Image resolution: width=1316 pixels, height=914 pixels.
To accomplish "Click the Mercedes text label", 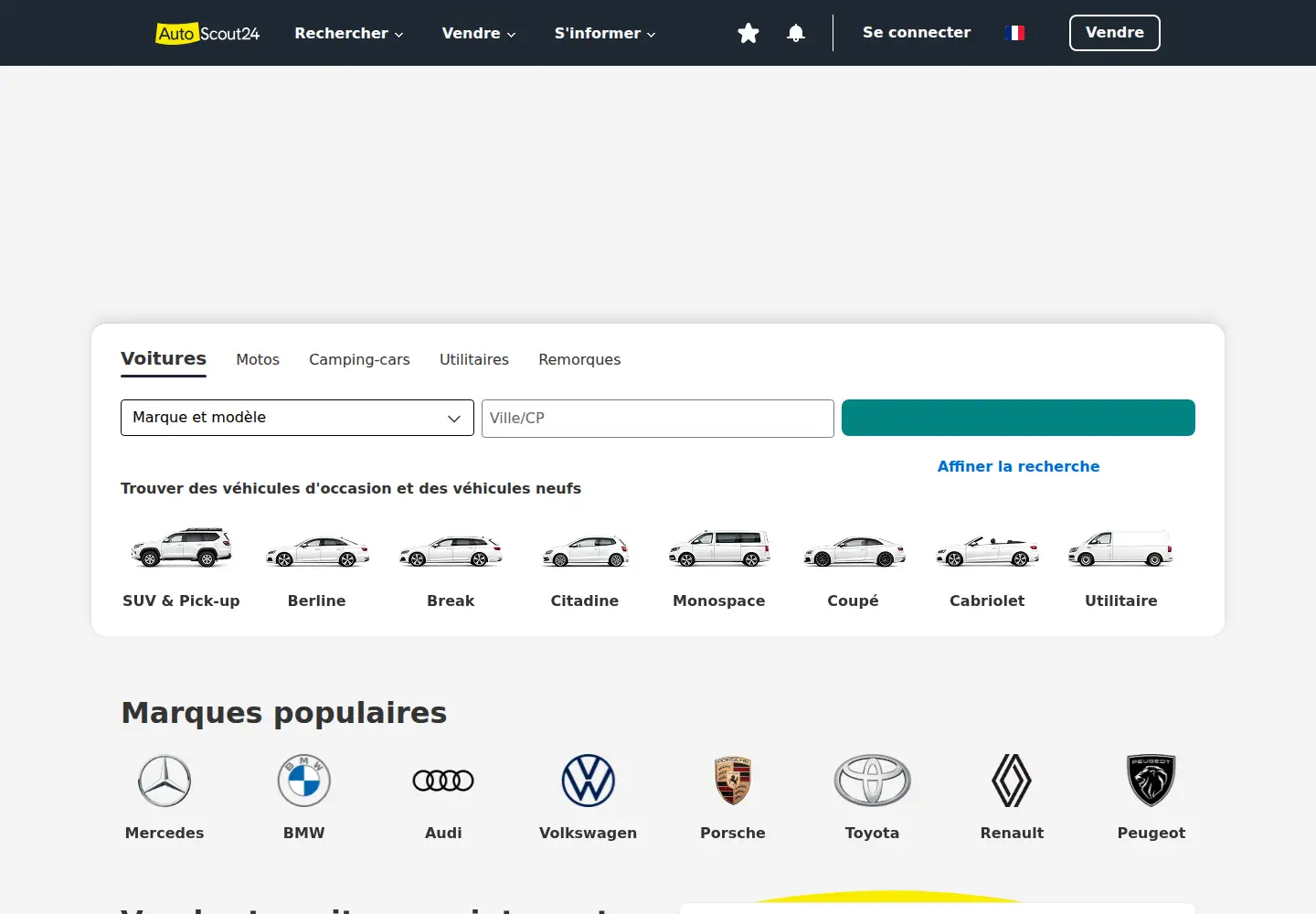I will point(164,833).
